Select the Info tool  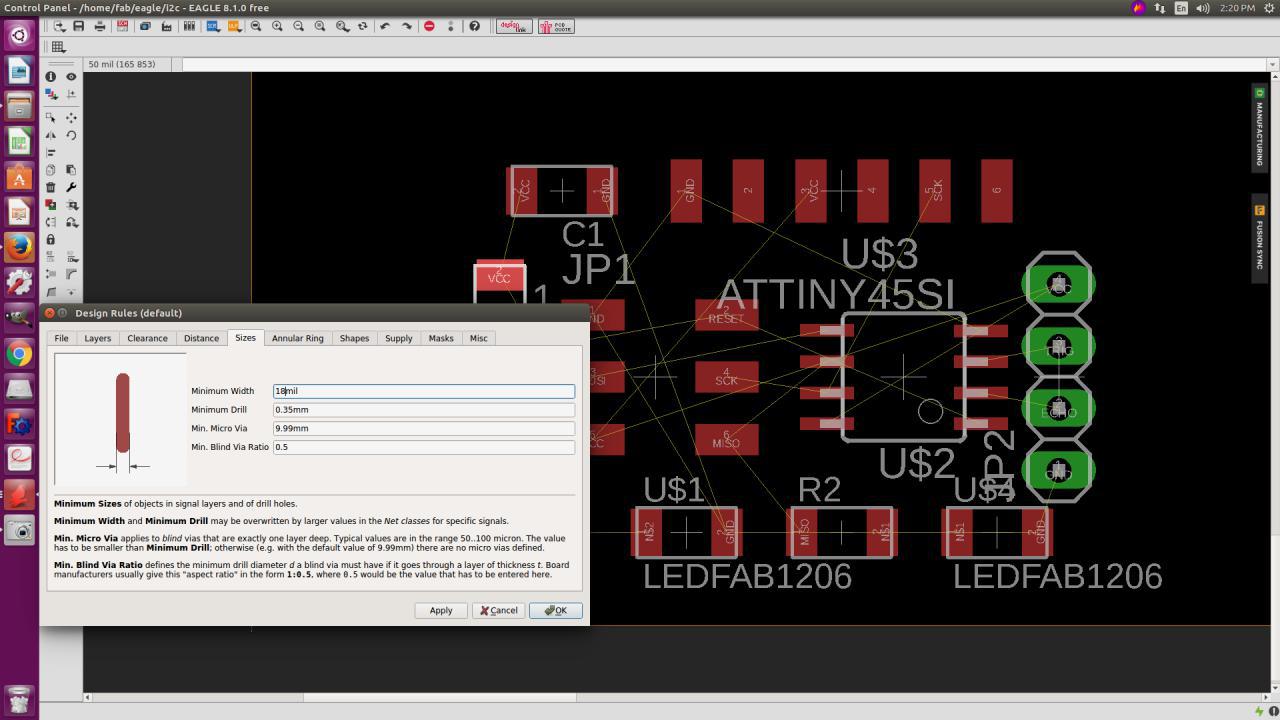tap(50, 76)
